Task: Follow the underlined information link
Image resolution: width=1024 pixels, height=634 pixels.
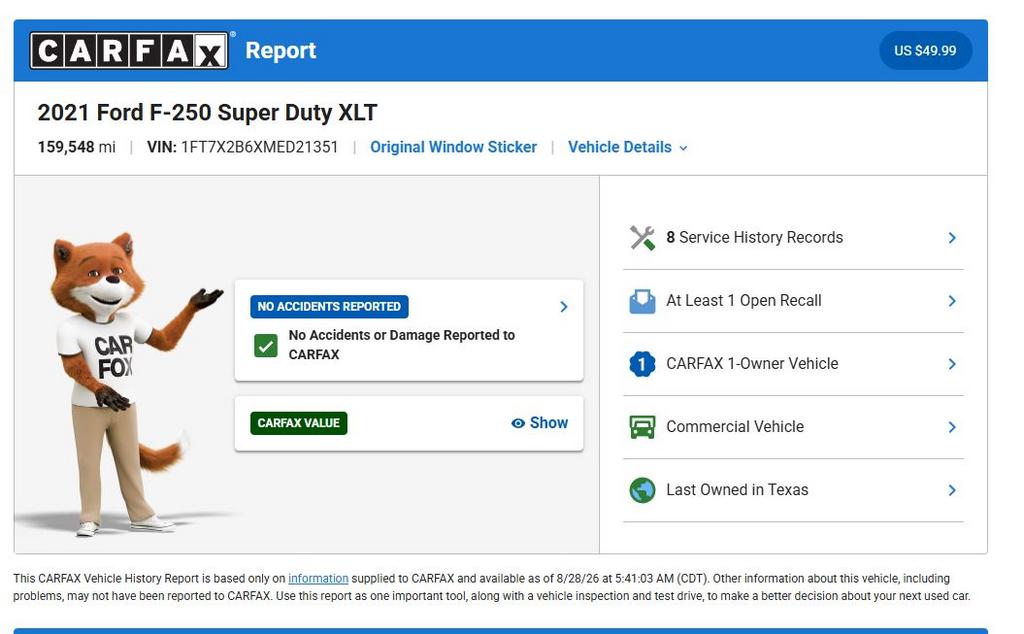Action: pos(318,579)
